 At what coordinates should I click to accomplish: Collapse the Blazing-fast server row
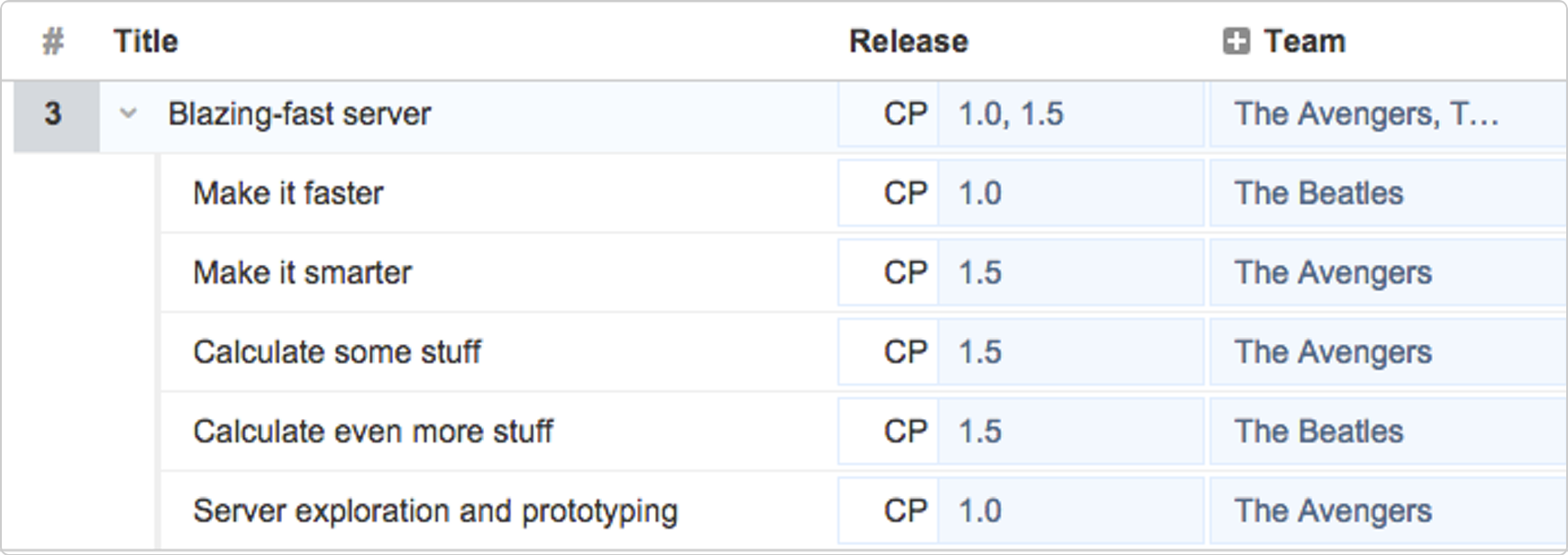coord(128,114)
